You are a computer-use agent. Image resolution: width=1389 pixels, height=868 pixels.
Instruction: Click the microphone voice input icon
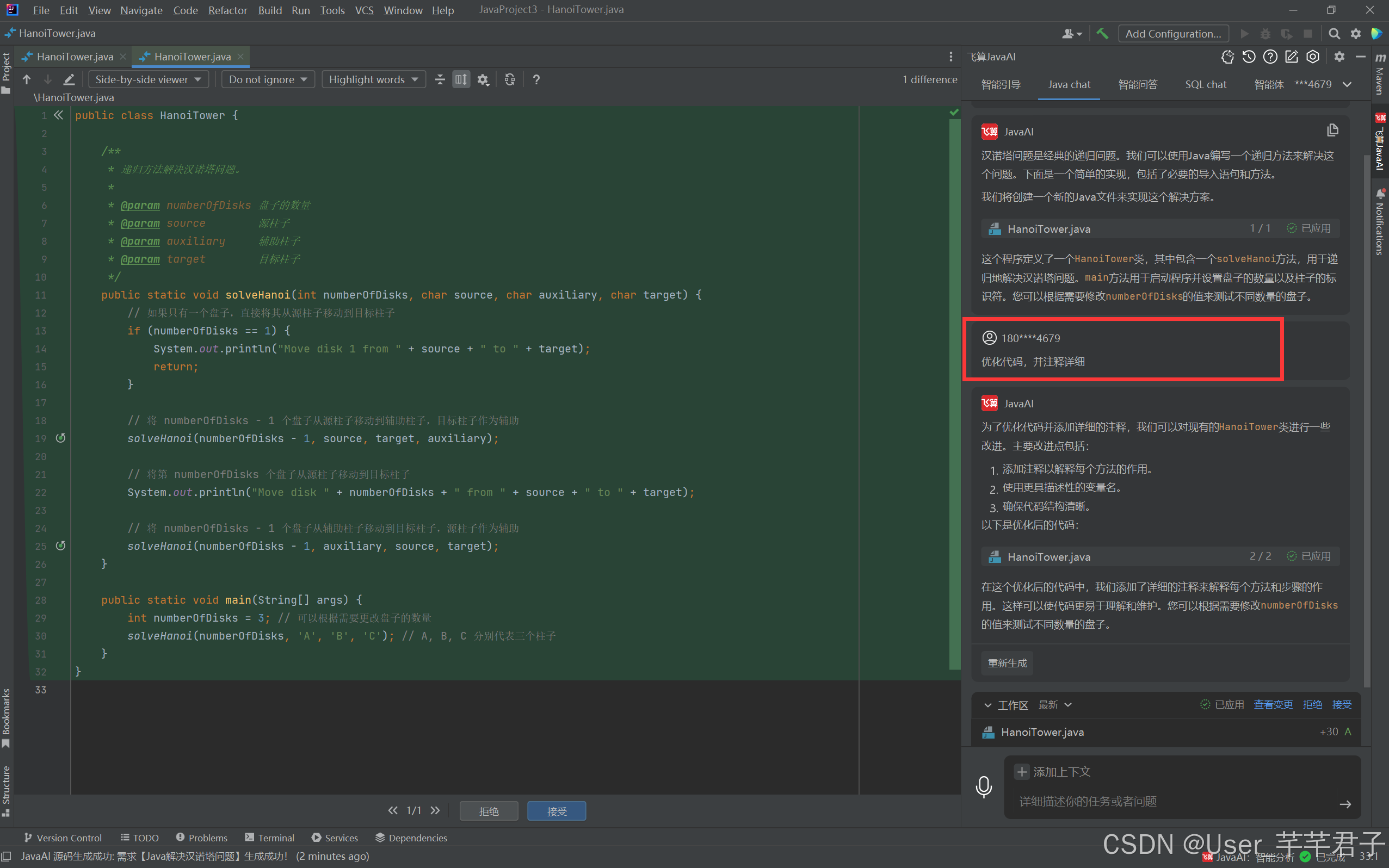tap(984, 786)
